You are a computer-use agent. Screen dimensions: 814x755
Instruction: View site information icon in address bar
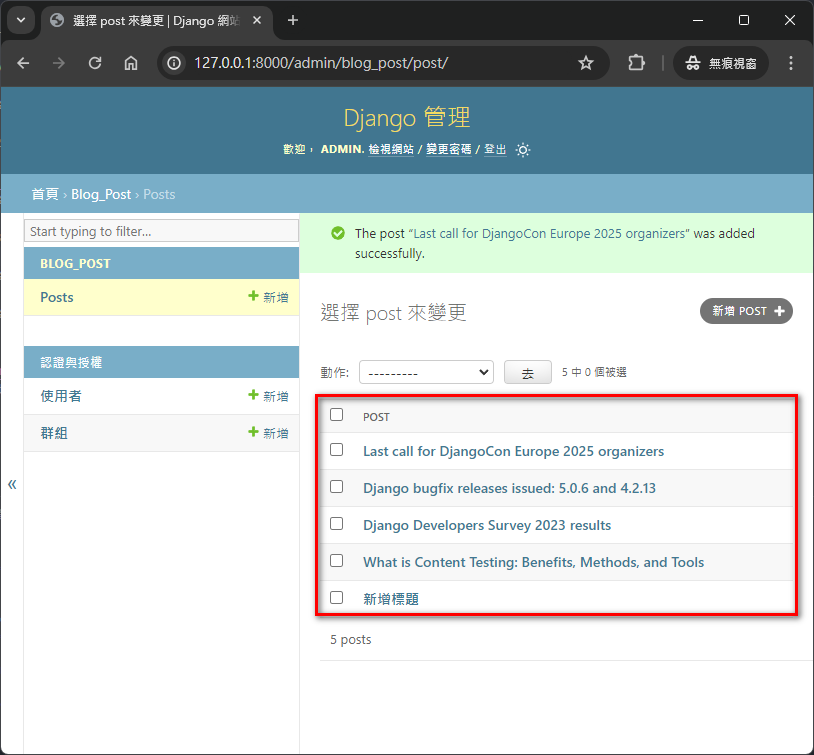(x=174, y=63)
